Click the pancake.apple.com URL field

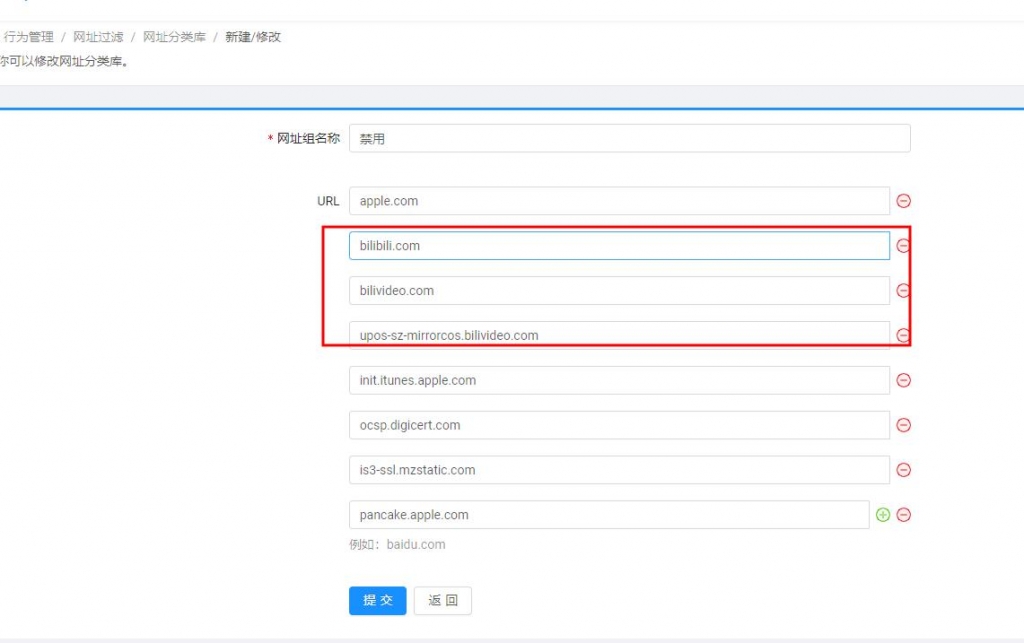tap(609, 515)
